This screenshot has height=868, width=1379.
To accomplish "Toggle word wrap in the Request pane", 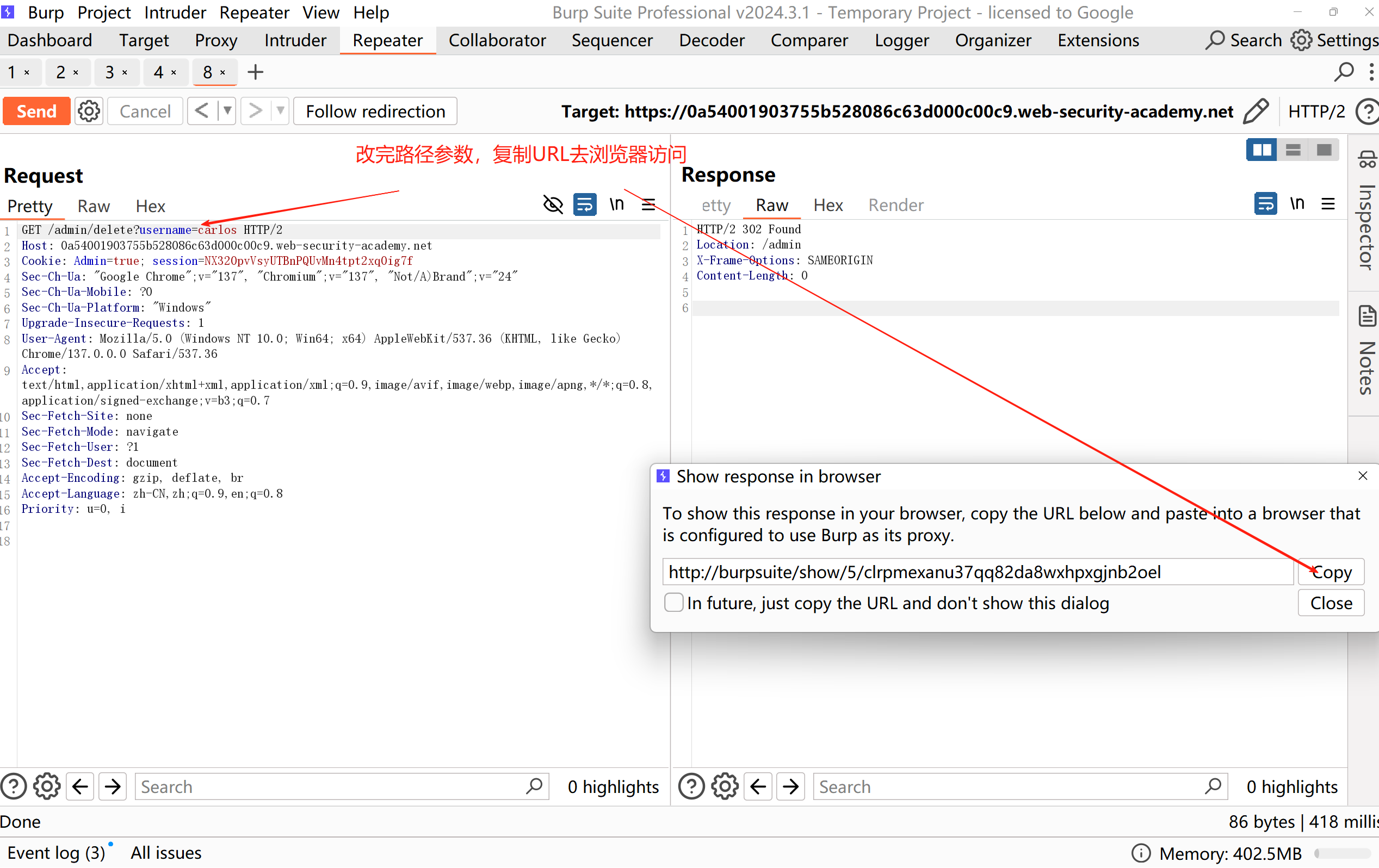I will coord(585,204).
